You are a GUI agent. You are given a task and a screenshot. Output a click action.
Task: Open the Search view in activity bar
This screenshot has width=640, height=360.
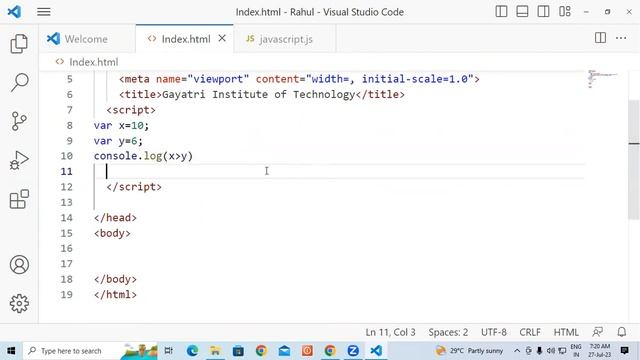[19, 82]
